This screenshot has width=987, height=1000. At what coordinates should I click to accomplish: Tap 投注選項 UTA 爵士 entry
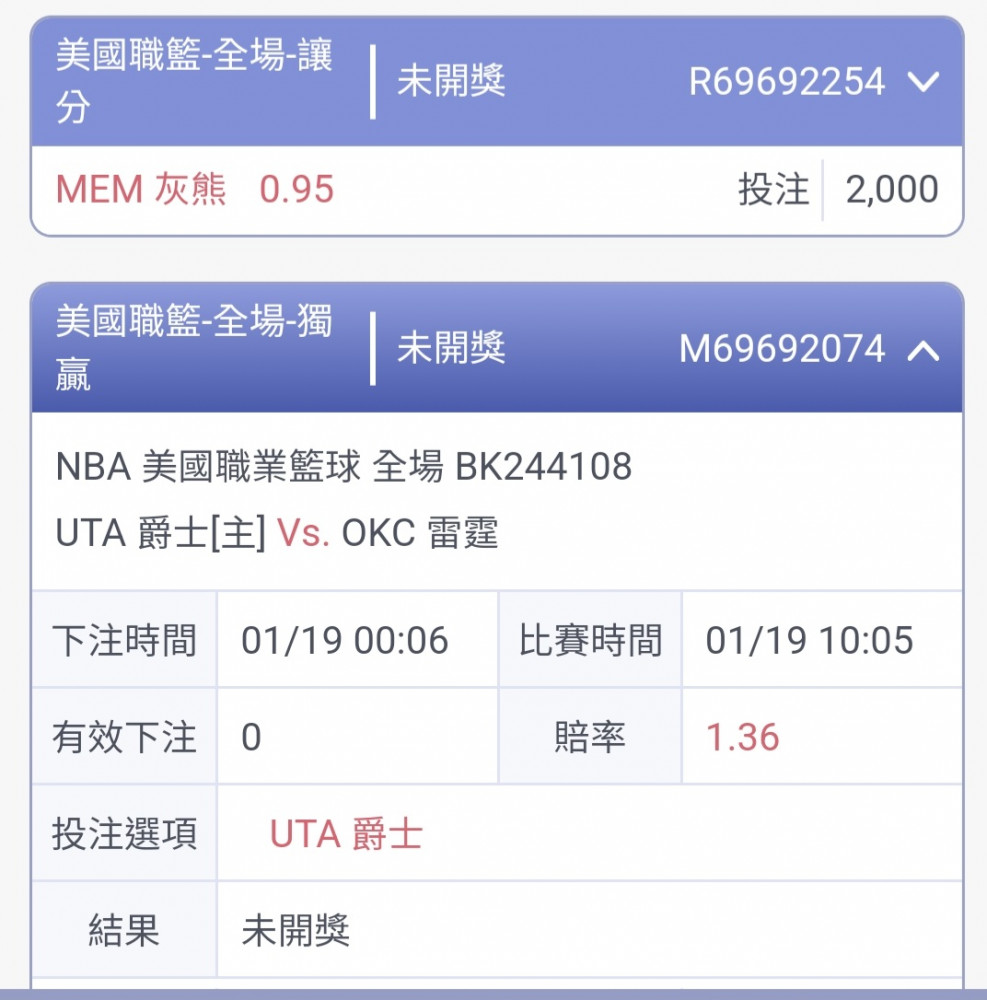click(x=346, y=834)
